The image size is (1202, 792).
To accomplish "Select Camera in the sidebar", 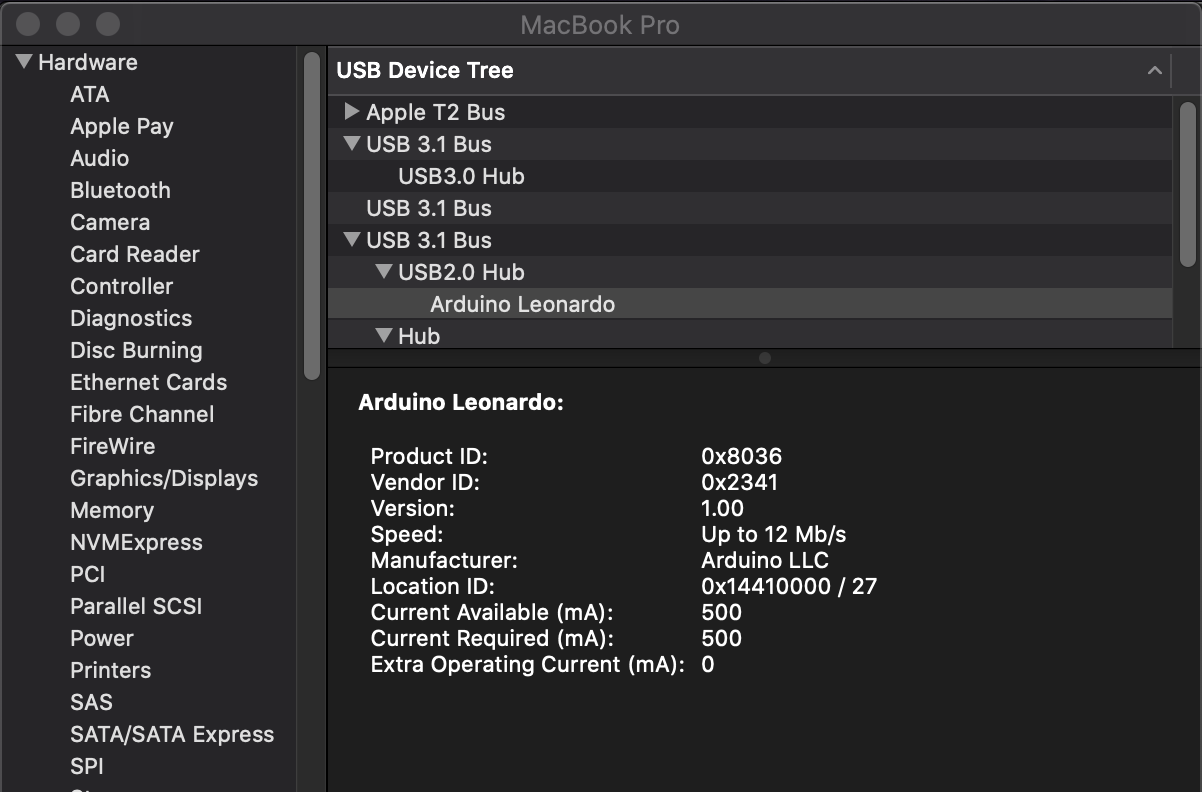I will point(110,222).
